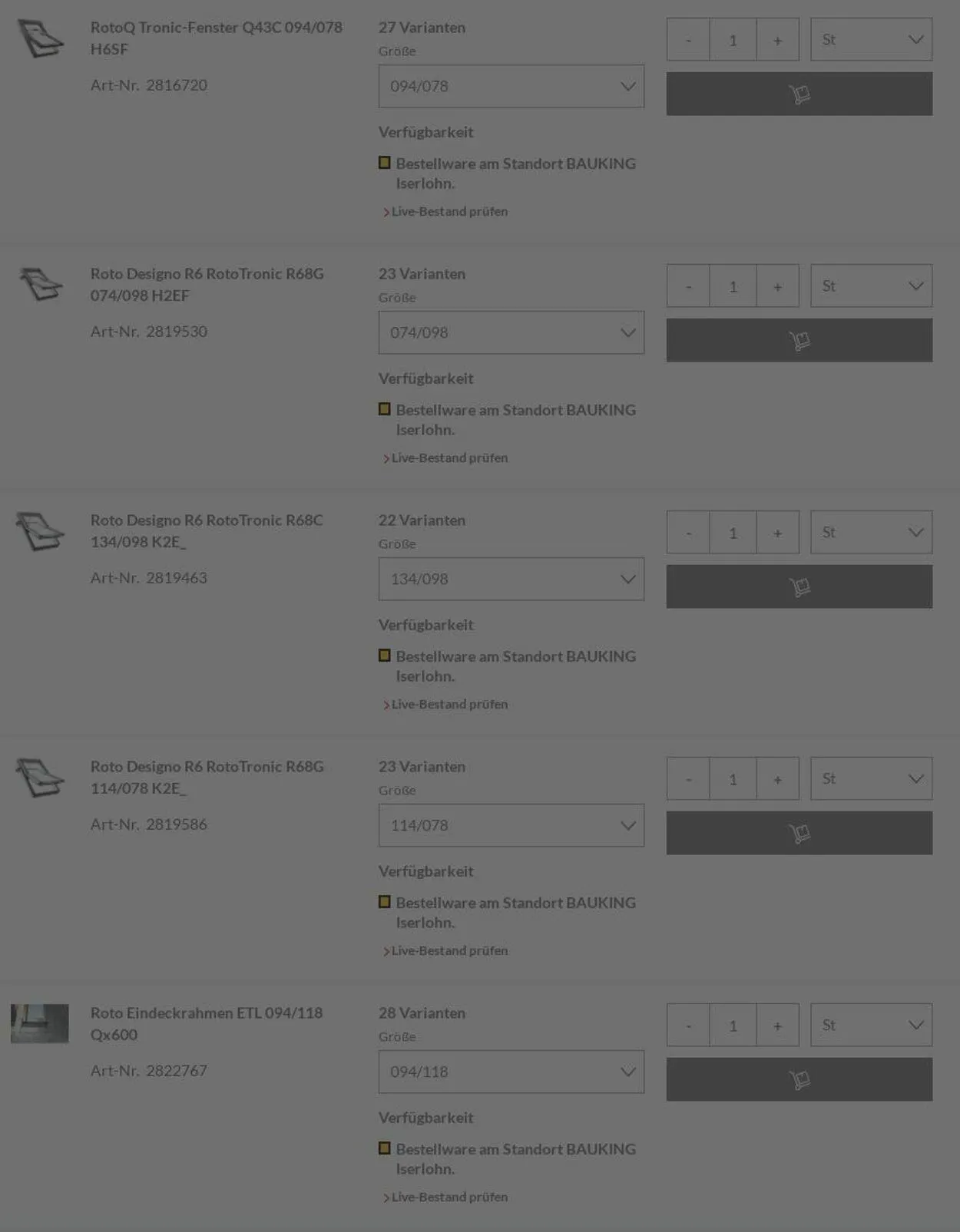Expand the 134/098 size dropdown
This screenshot has width=960, height=1232.
click(511, 579)
